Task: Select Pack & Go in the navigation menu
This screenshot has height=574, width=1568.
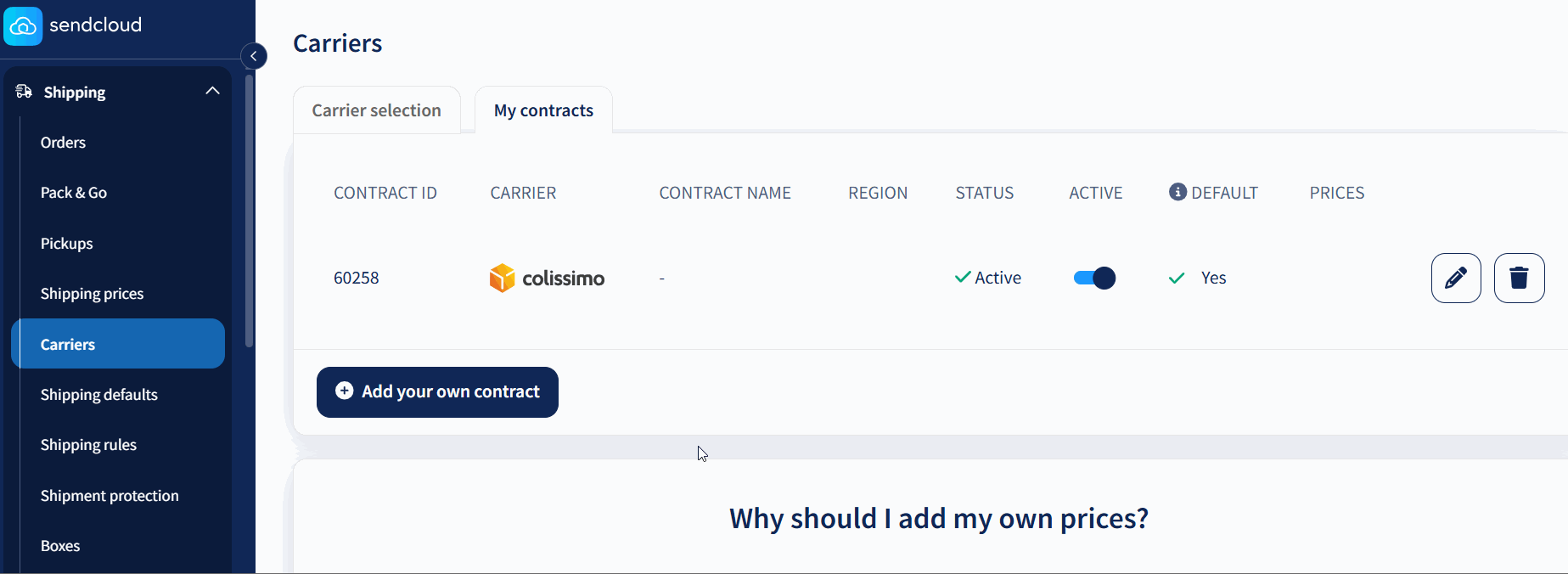Action: 73,192
